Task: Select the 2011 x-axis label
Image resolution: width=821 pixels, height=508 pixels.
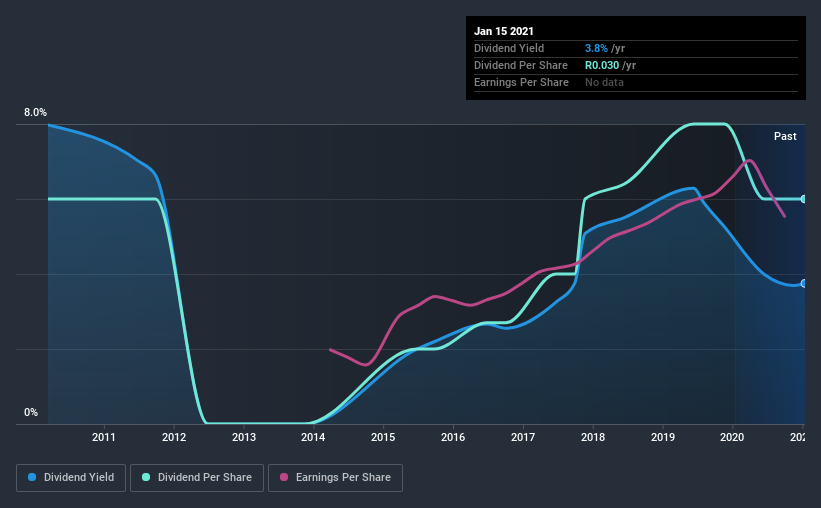Action: click(104, 437)
